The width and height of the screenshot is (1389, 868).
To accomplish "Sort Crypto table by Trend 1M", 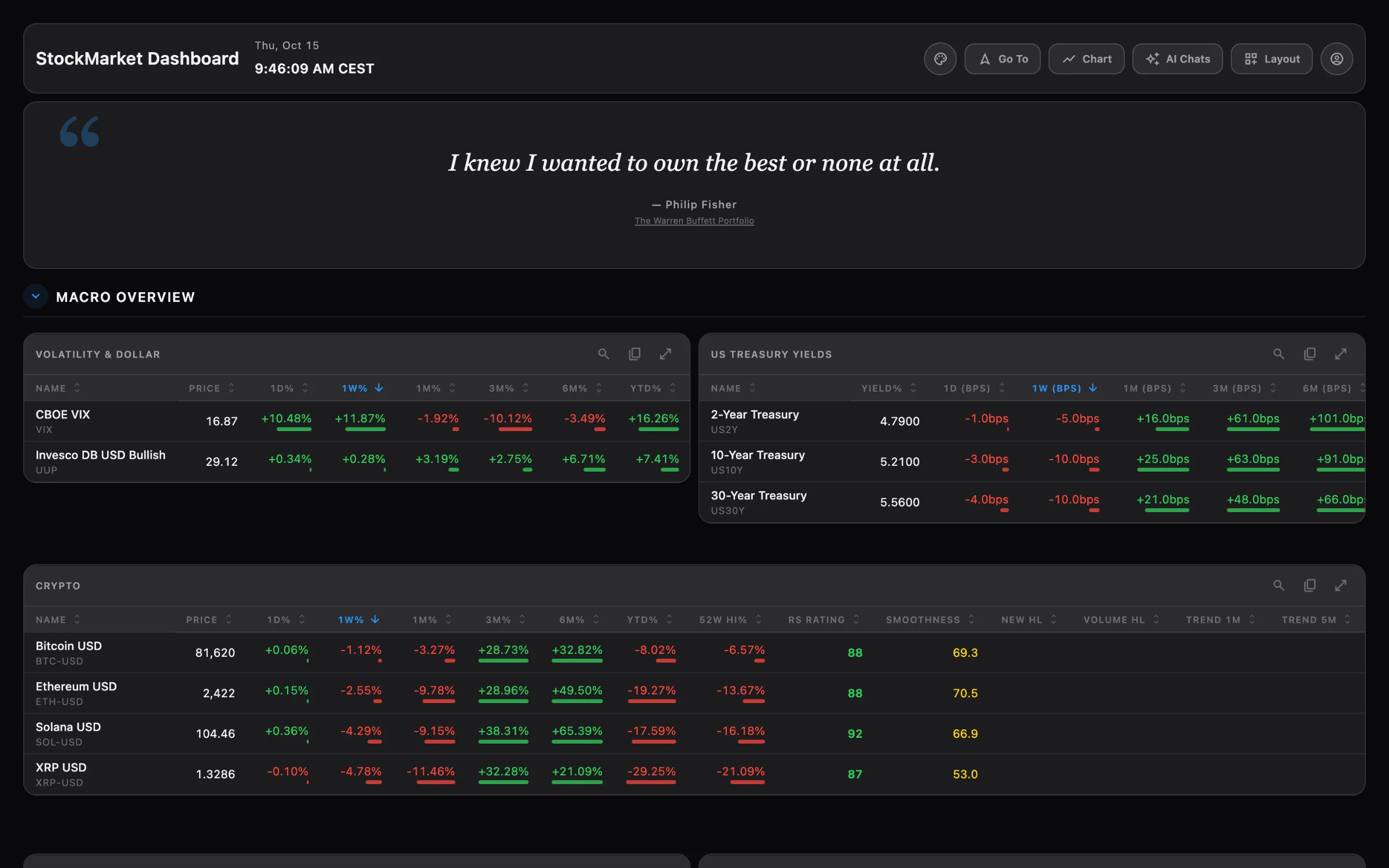I will (x=1221, y=620).
